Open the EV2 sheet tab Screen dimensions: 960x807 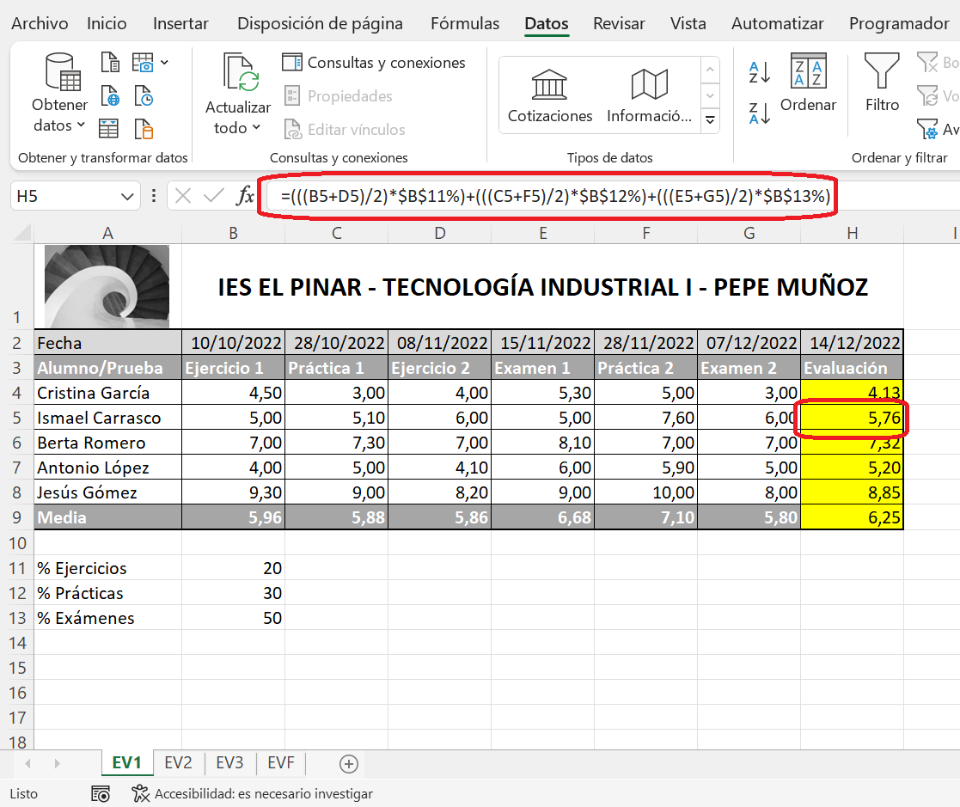point(178,763)
